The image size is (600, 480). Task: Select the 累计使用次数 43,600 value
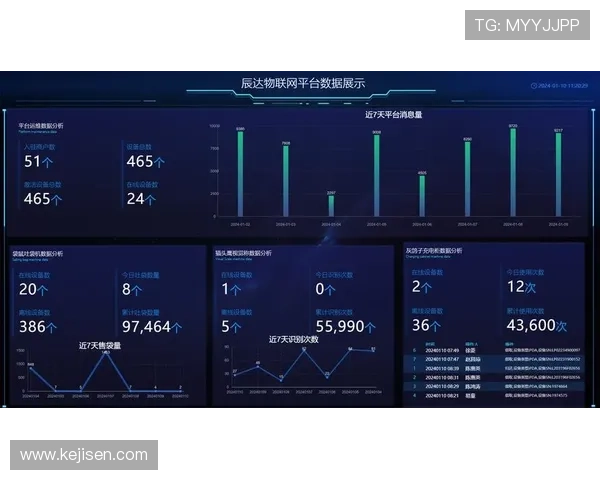pos(537,326)
